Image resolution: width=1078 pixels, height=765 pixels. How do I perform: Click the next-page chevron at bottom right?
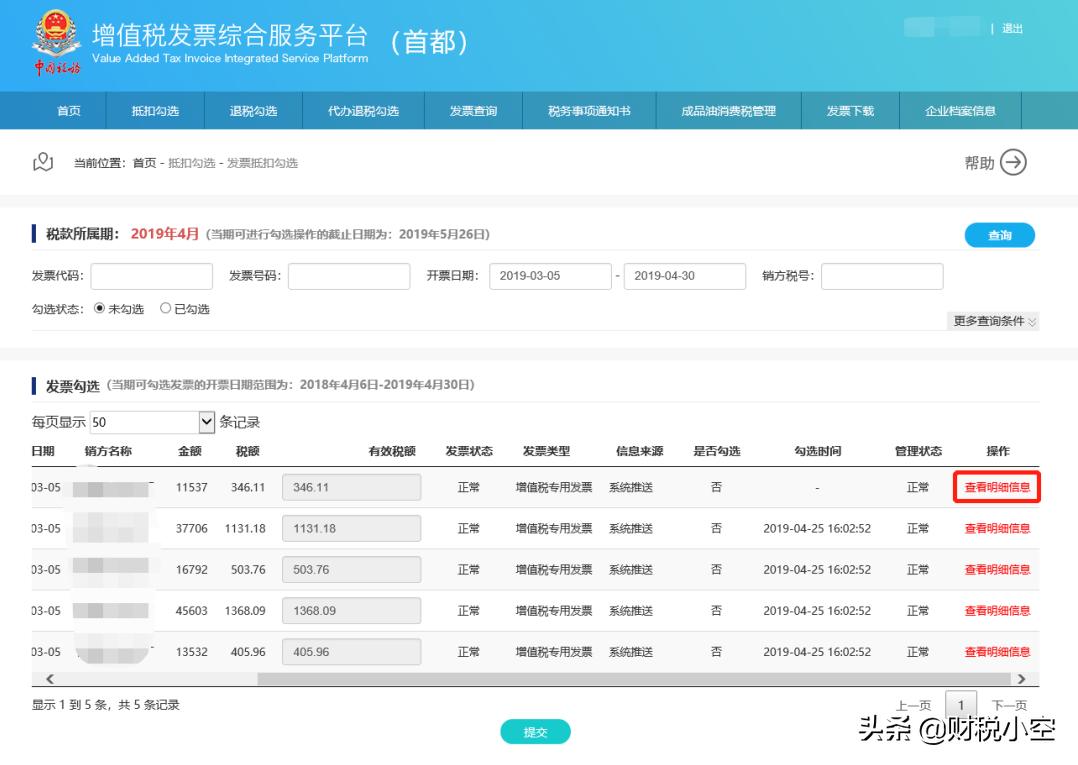click(1023, 678)
